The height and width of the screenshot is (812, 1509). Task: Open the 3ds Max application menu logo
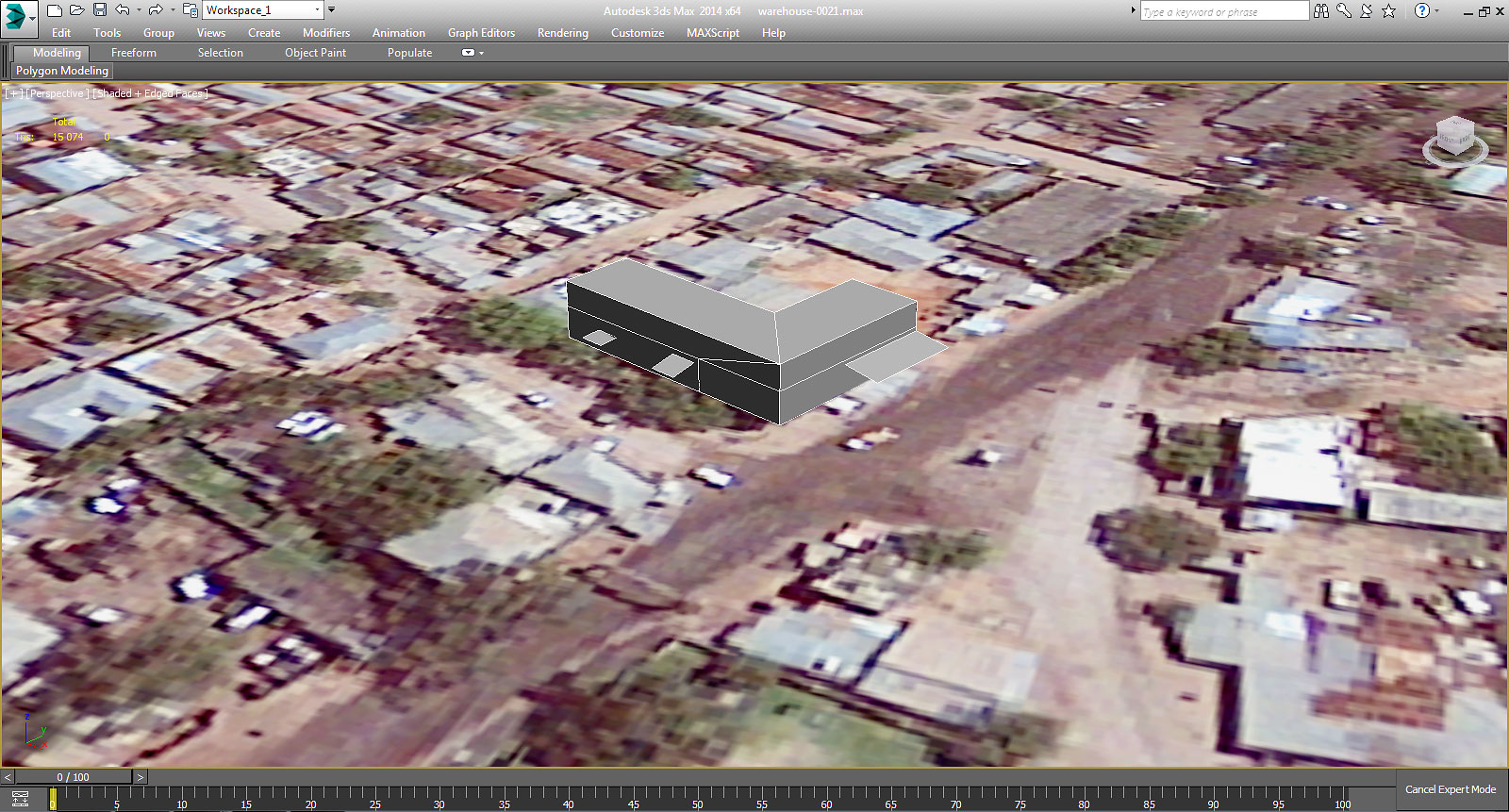(x=18, y=18)
